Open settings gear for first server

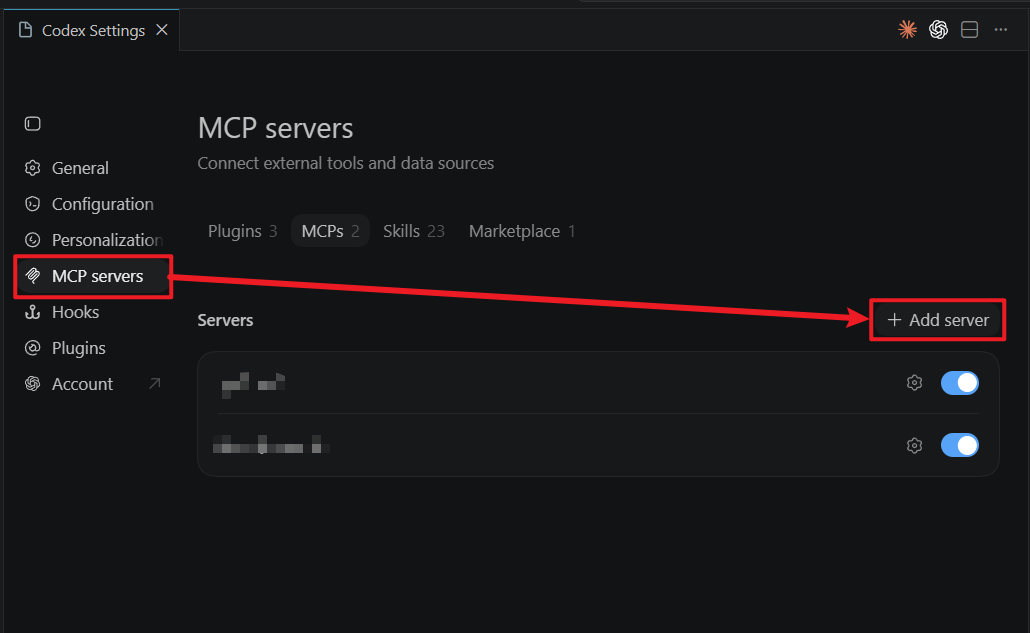pos(914,383)
